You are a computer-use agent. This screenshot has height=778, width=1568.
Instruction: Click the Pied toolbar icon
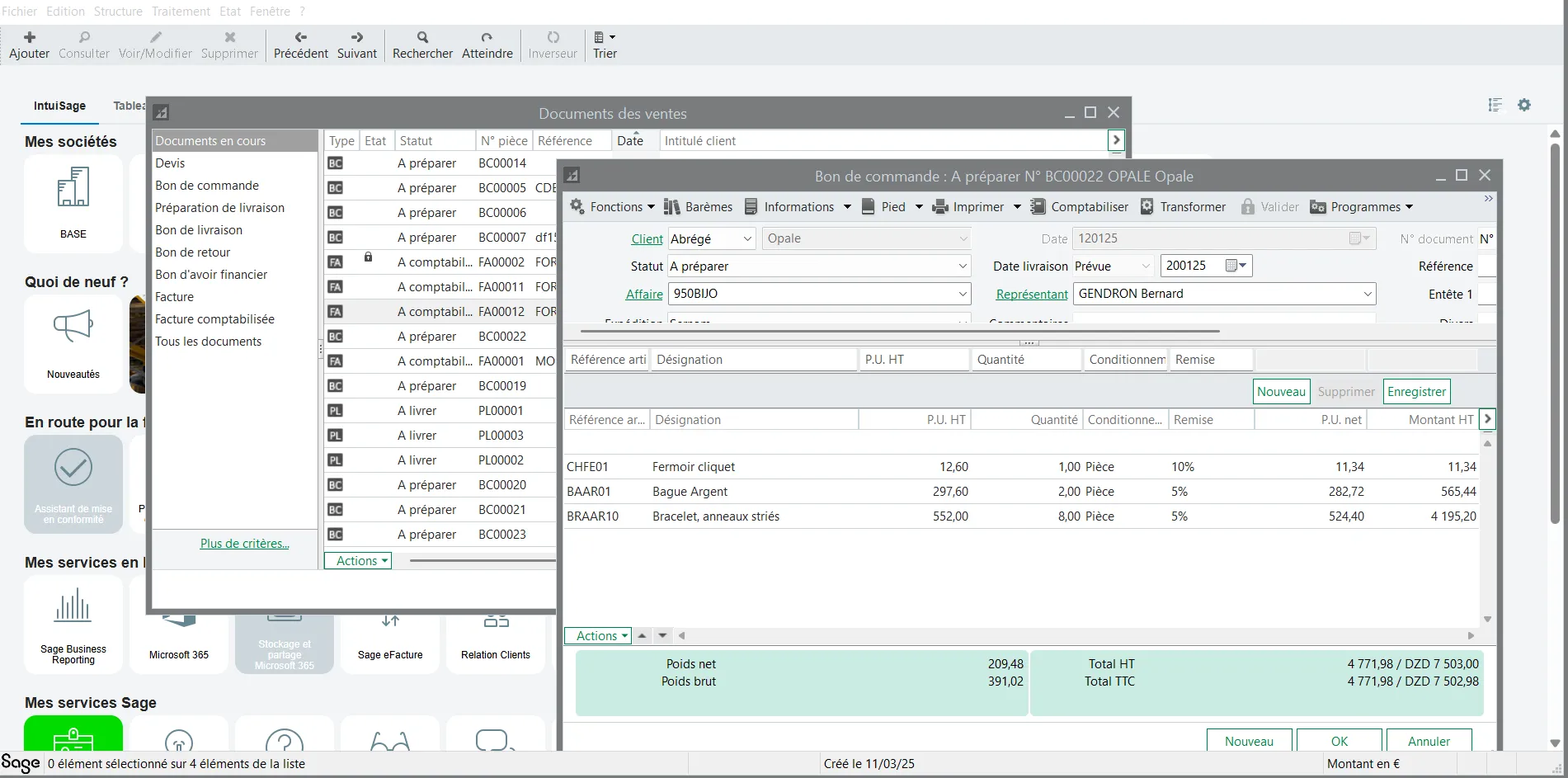pyautogui.click(x=868, y=207)
